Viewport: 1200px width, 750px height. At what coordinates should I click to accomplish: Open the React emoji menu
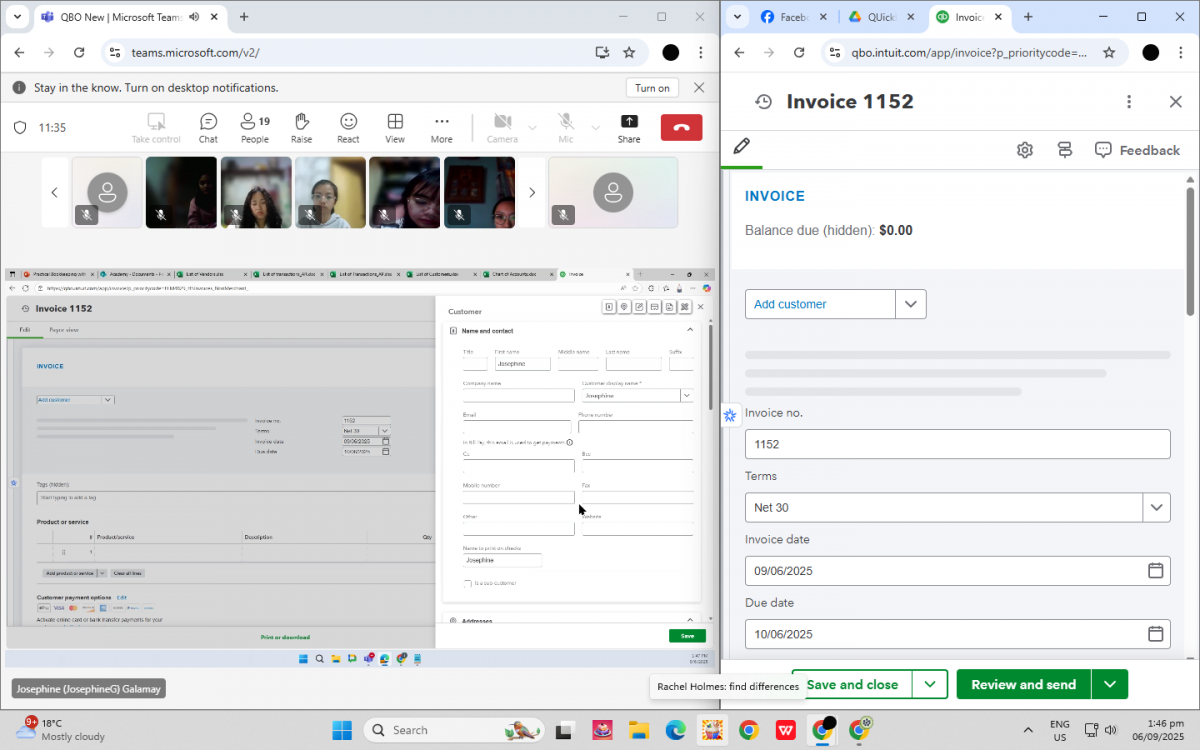click(x=348, y=128)
